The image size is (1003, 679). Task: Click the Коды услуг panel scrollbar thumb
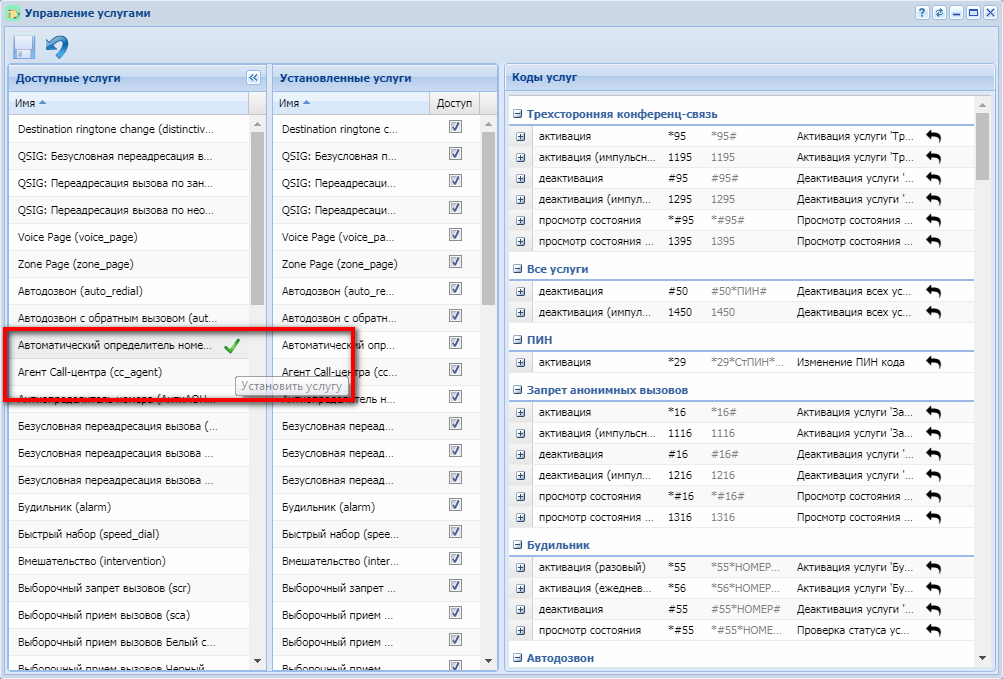[x=982, y=145]
